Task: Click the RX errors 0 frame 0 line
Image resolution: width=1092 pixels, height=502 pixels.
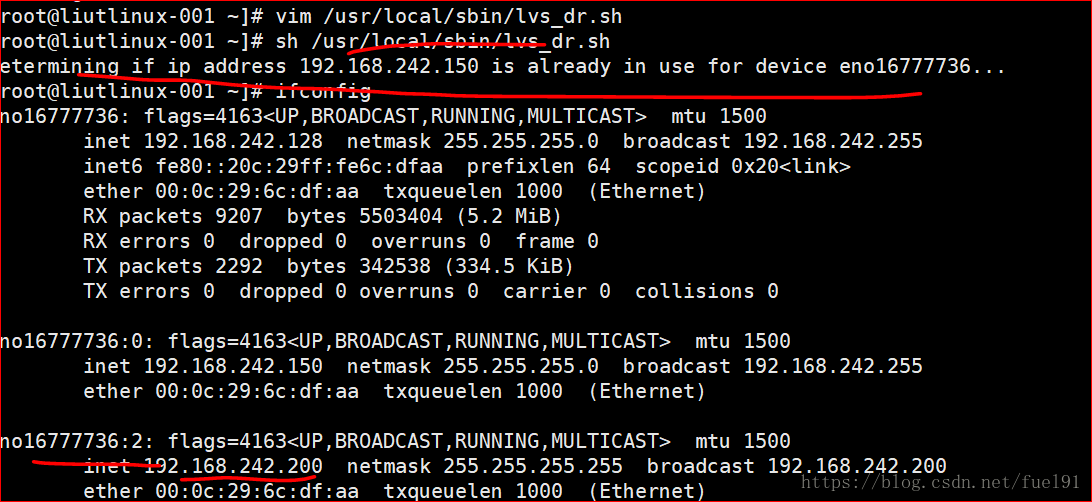Action: tap(341, 242)
